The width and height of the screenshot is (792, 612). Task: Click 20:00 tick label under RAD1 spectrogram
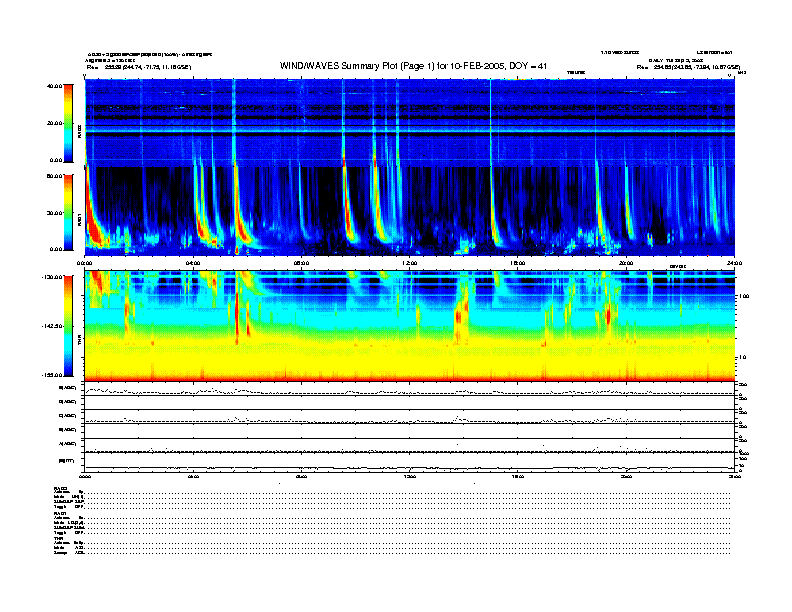(x=626, y=263)
